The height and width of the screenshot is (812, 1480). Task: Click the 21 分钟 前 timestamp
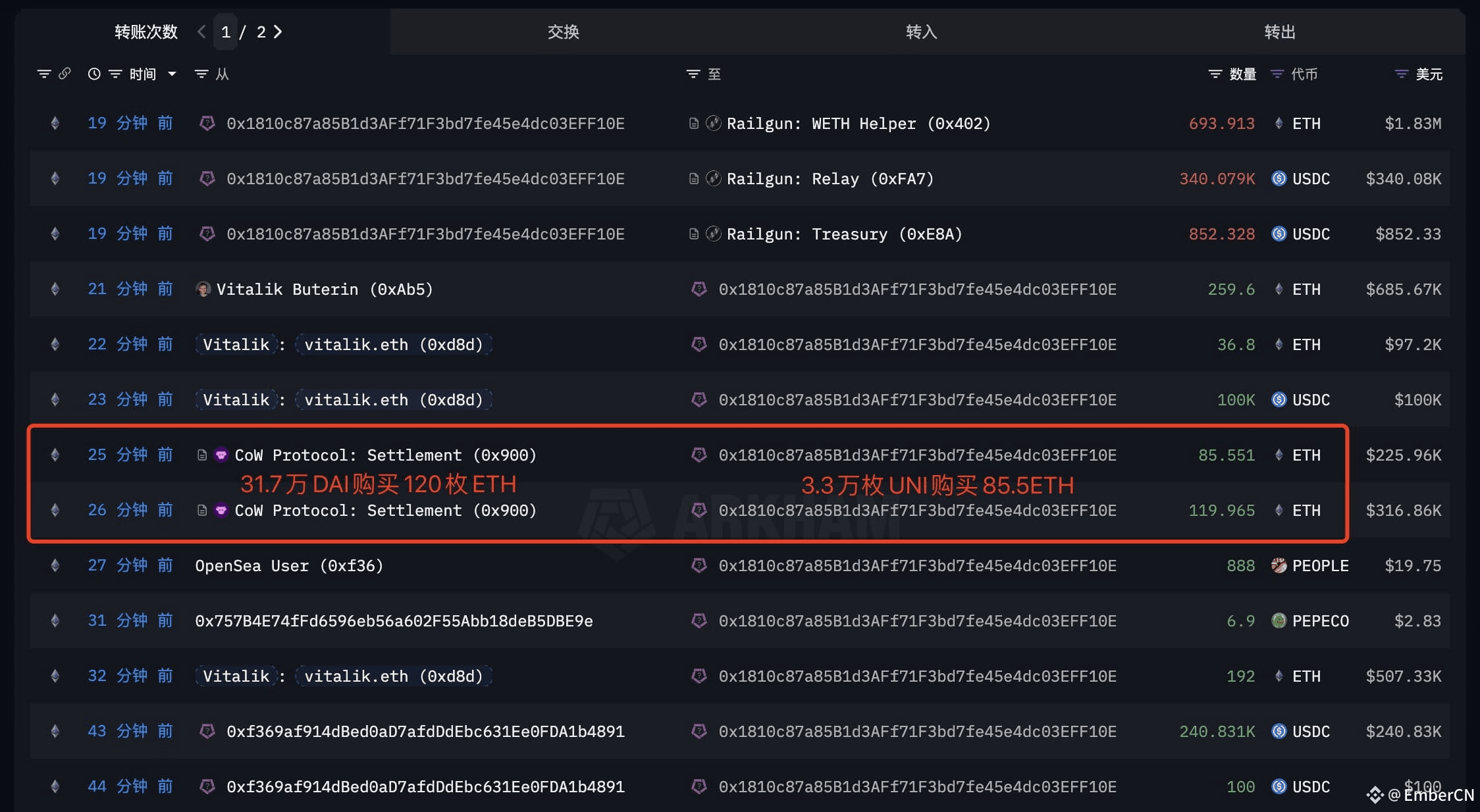point(130,290)
